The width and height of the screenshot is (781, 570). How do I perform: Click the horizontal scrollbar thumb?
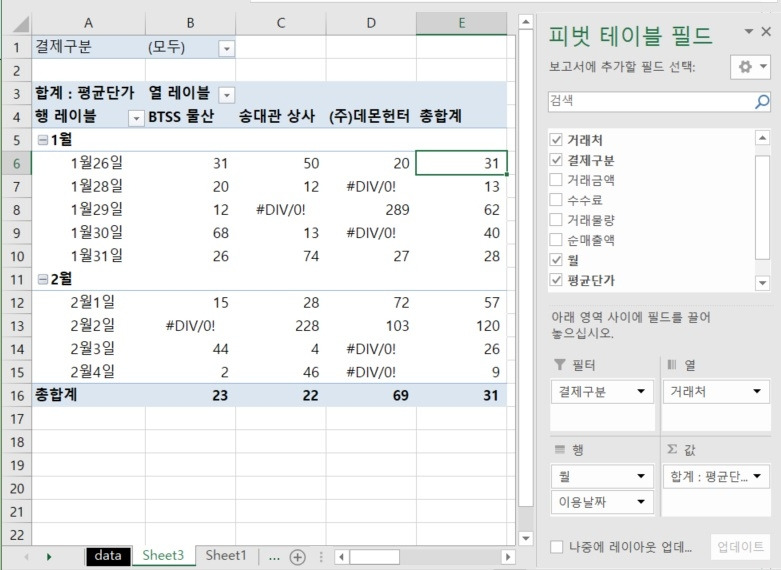(374, 557)
